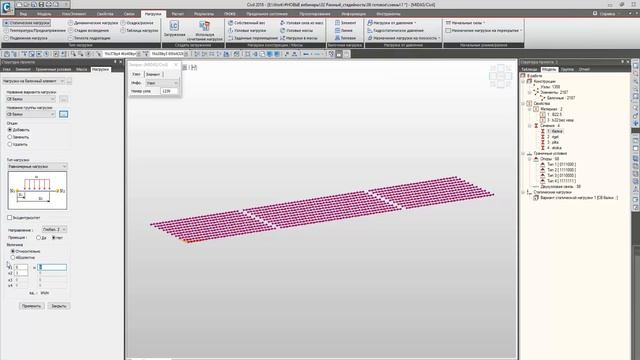The width and height of the screenshot is (640, 360).
Task: Click the browse button beside load group
Action: 64,114
